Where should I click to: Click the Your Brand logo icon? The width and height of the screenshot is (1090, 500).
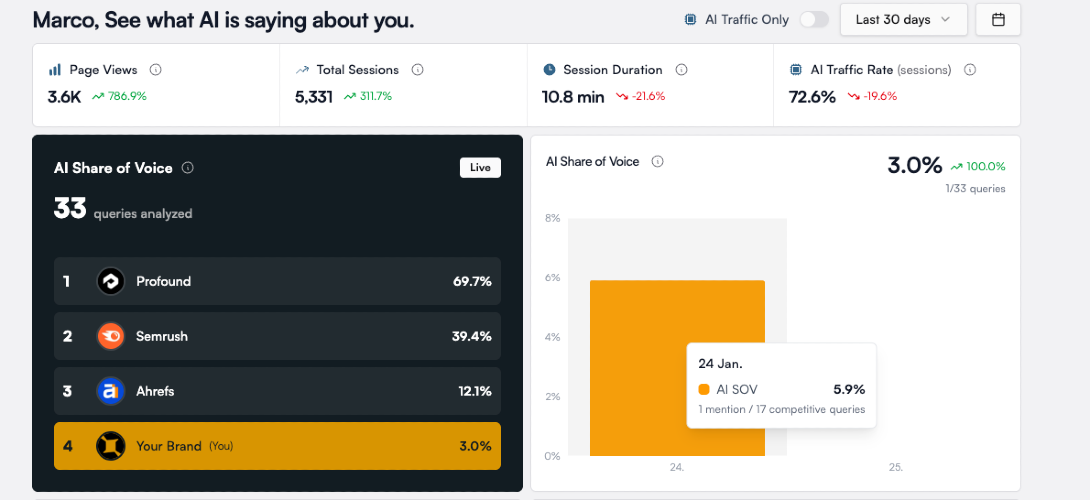(111, 446)
